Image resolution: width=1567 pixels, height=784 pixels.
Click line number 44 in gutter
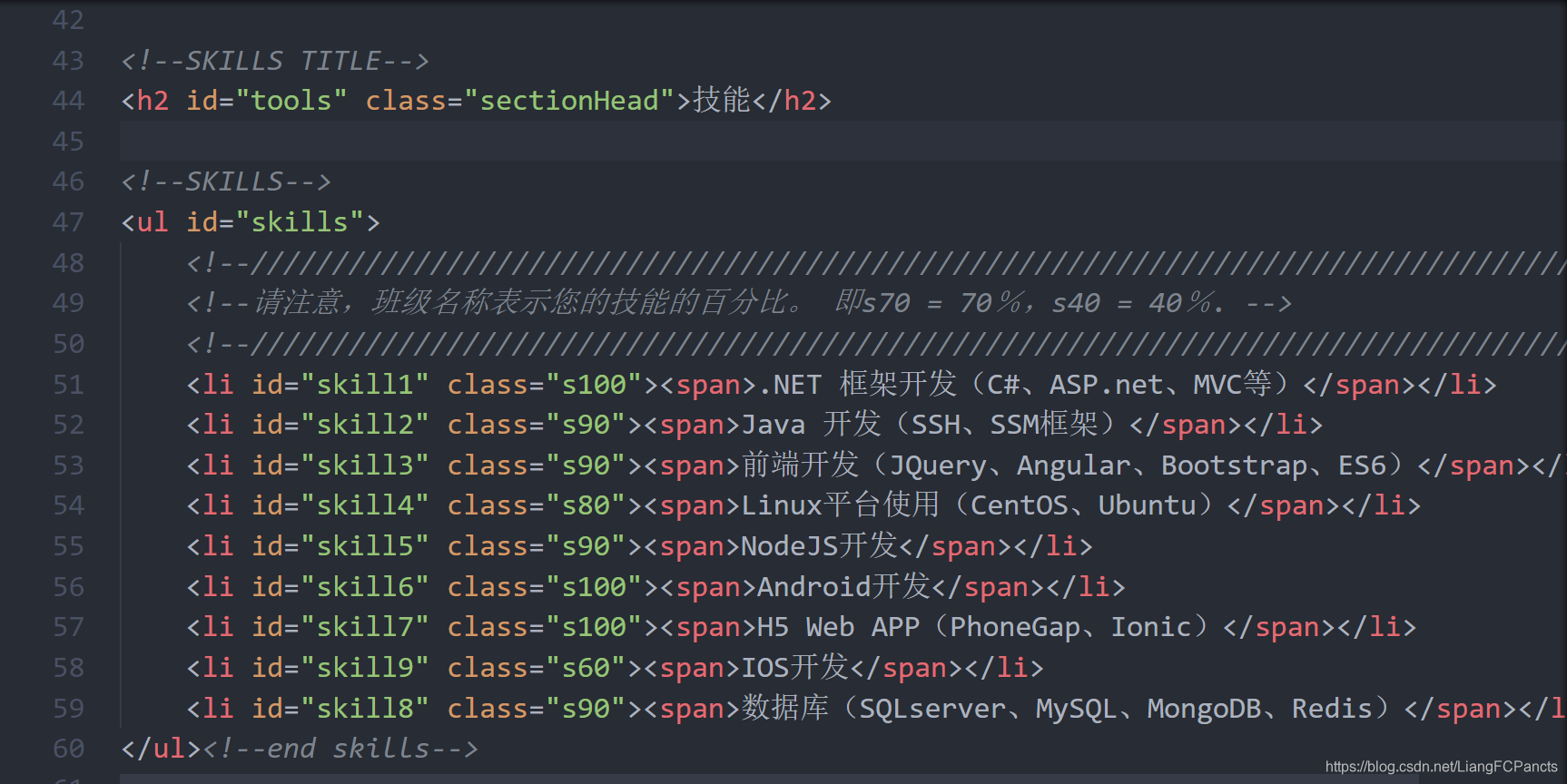click(68, 101)
